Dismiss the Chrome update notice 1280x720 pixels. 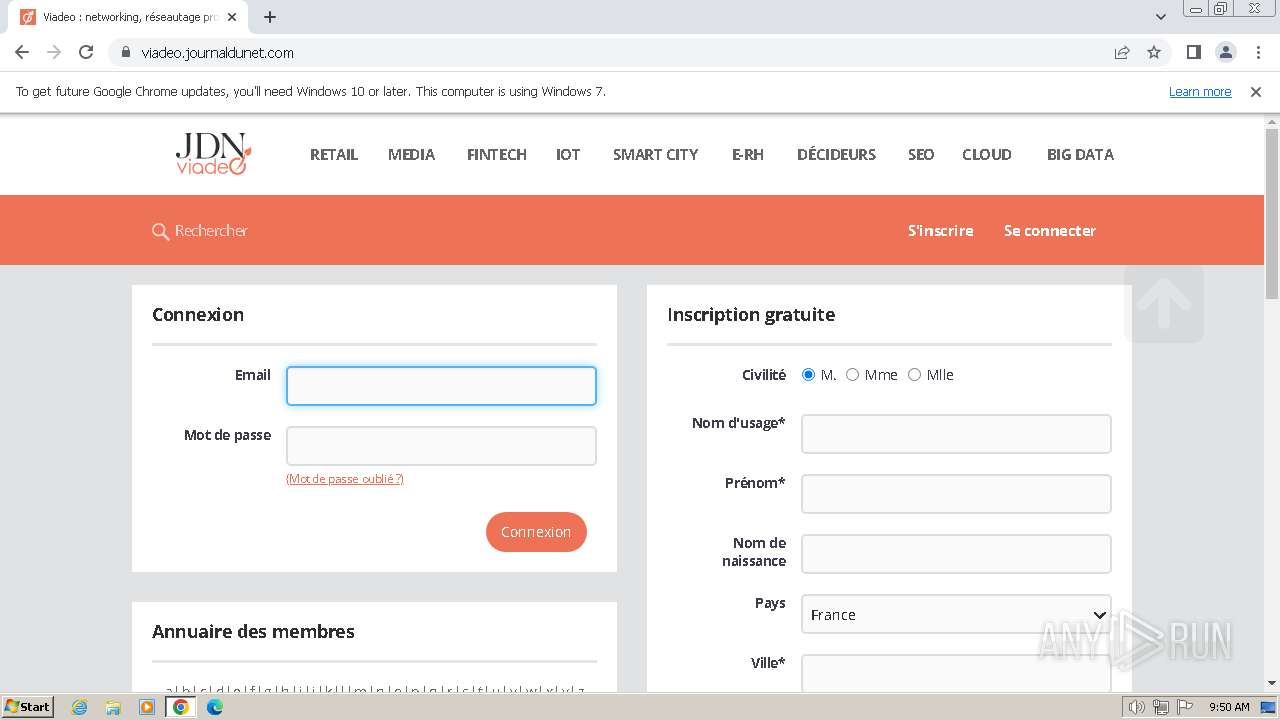point(1256,91)
